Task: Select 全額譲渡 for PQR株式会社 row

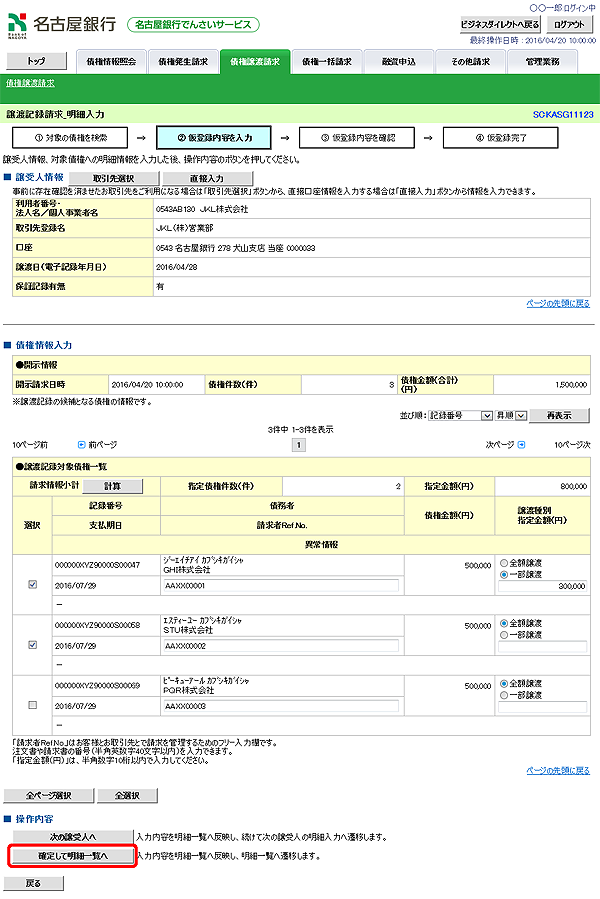Action: coord(504,683)
